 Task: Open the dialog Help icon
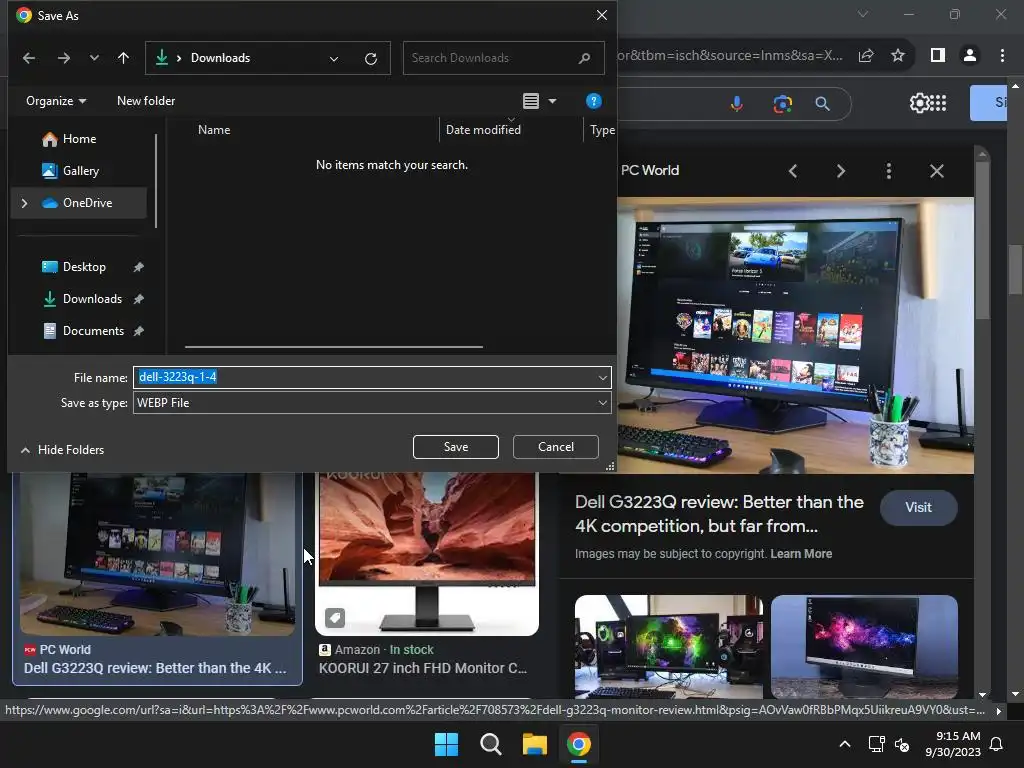[593, 101]
